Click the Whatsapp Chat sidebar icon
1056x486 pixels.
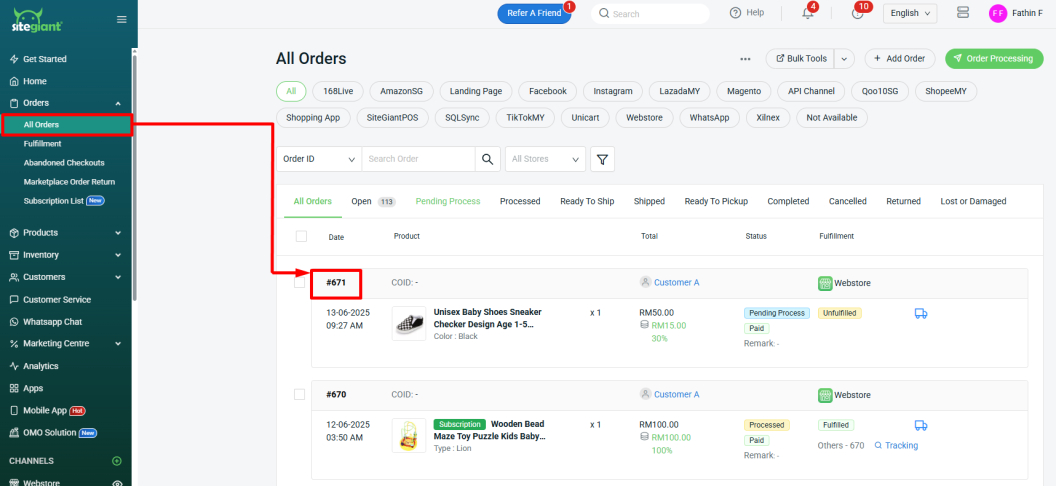14,322
